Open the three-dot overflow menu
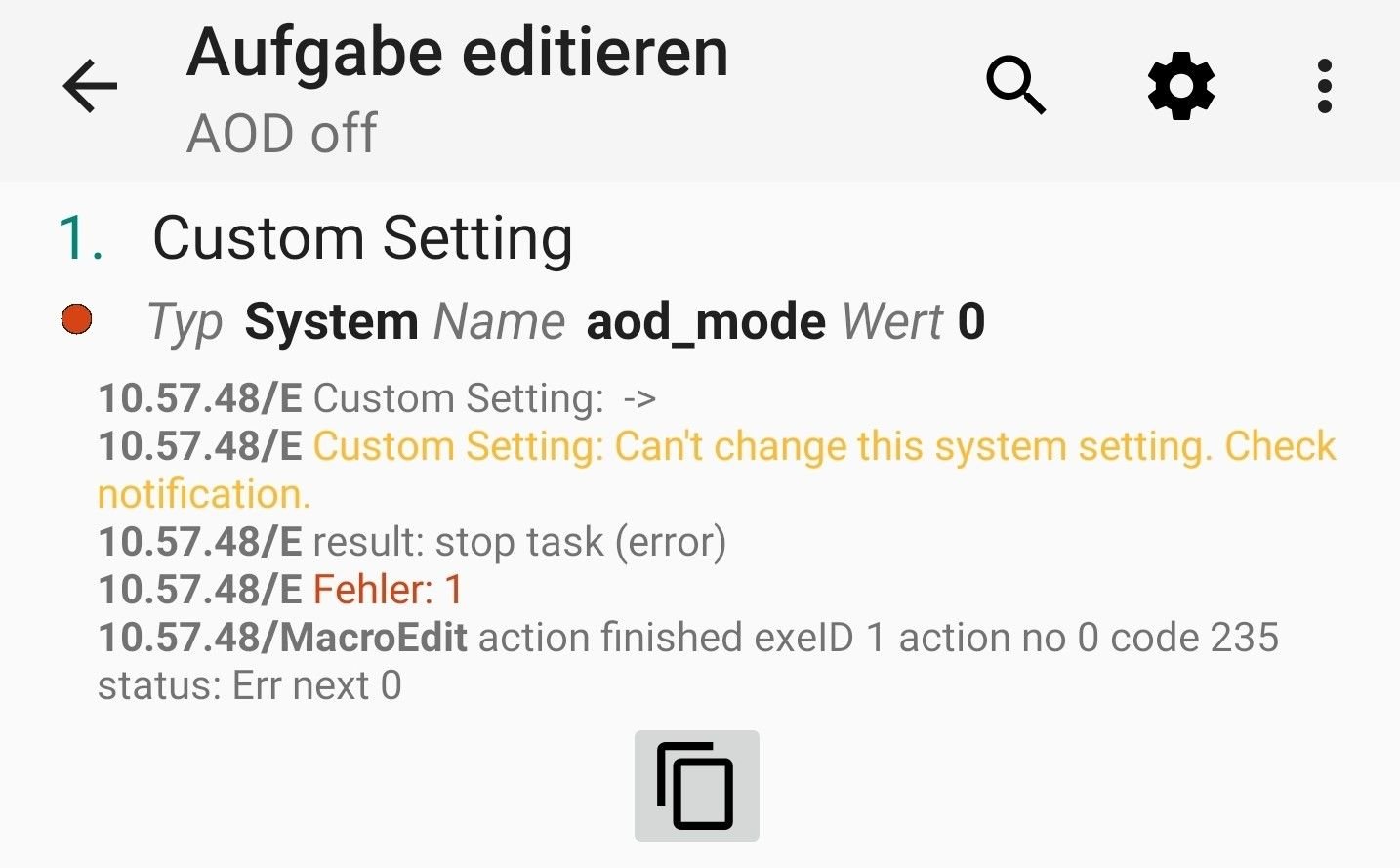 coord(1325,86)
